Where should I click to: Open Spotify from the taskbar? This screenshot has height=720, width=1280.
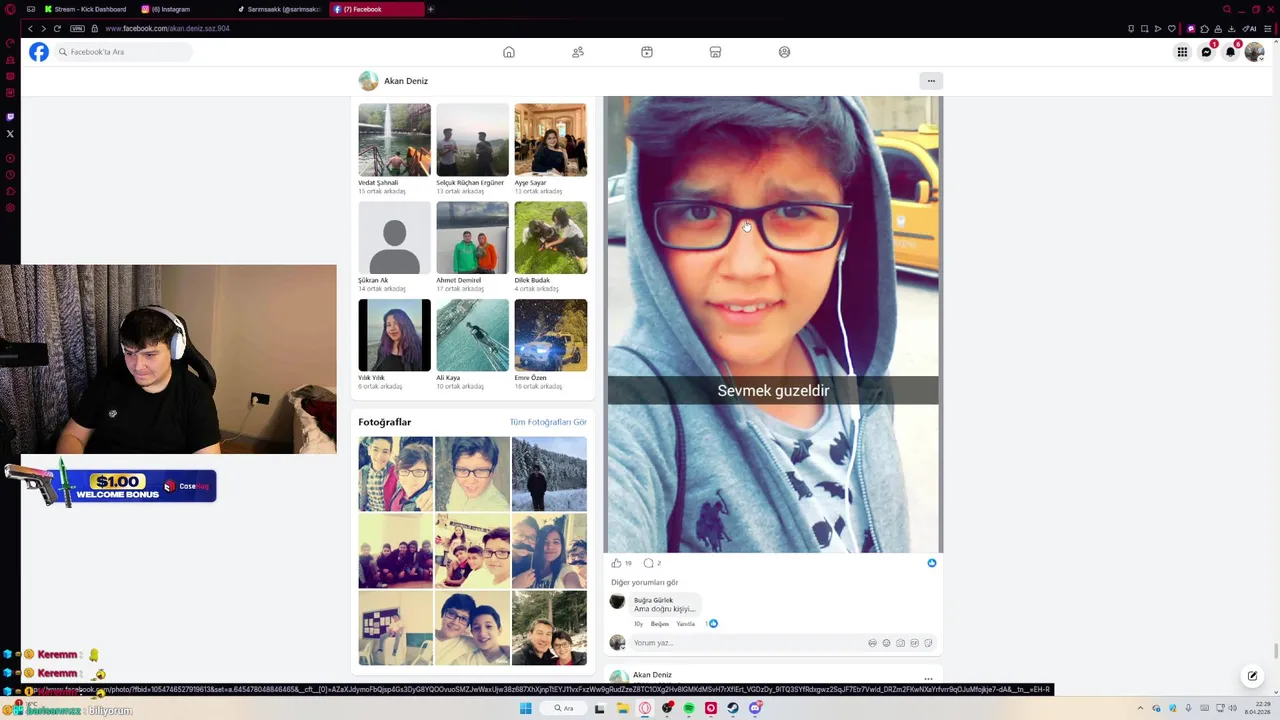click(689, 708)
